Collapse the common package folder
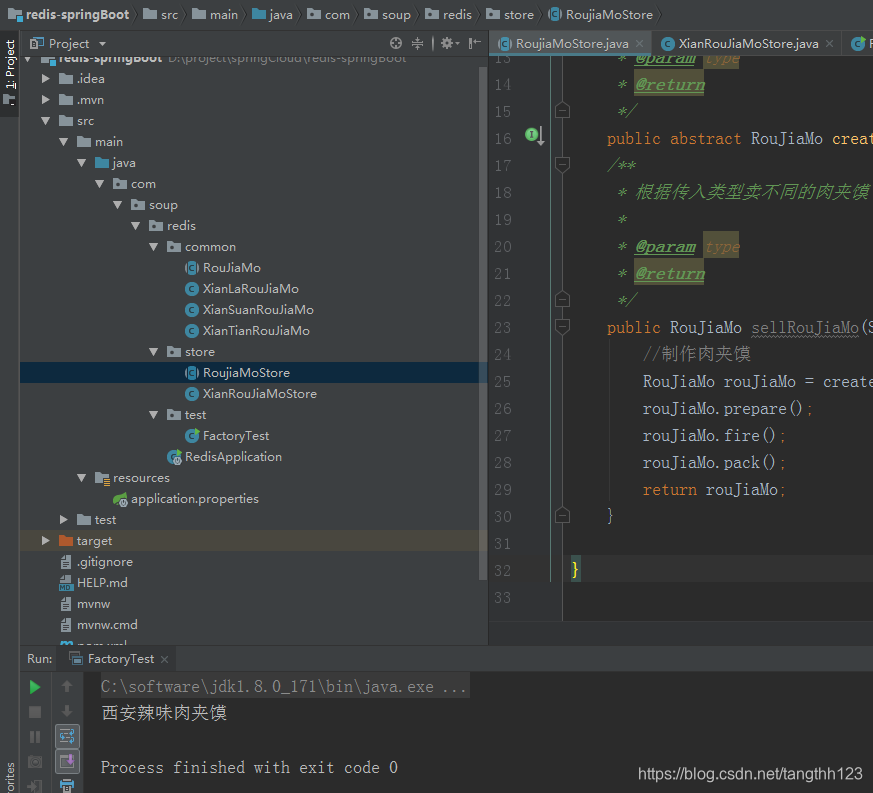Screen dimensions: 873x793 point(154,247)
